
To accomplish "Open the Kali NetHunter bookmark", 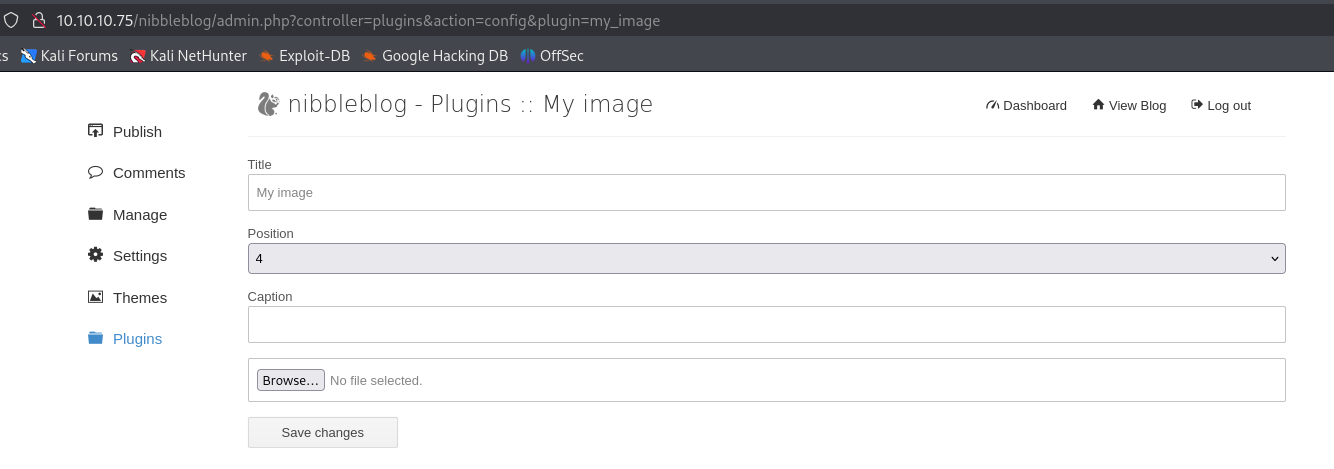I will pos(188,56).
